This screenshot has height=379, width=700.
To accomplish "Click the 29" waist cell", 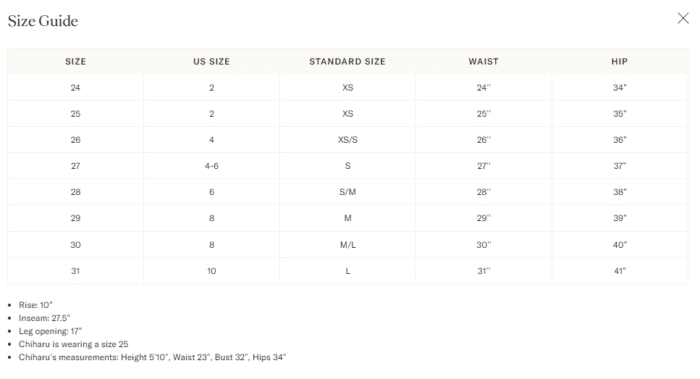I will tap(483, 218).
